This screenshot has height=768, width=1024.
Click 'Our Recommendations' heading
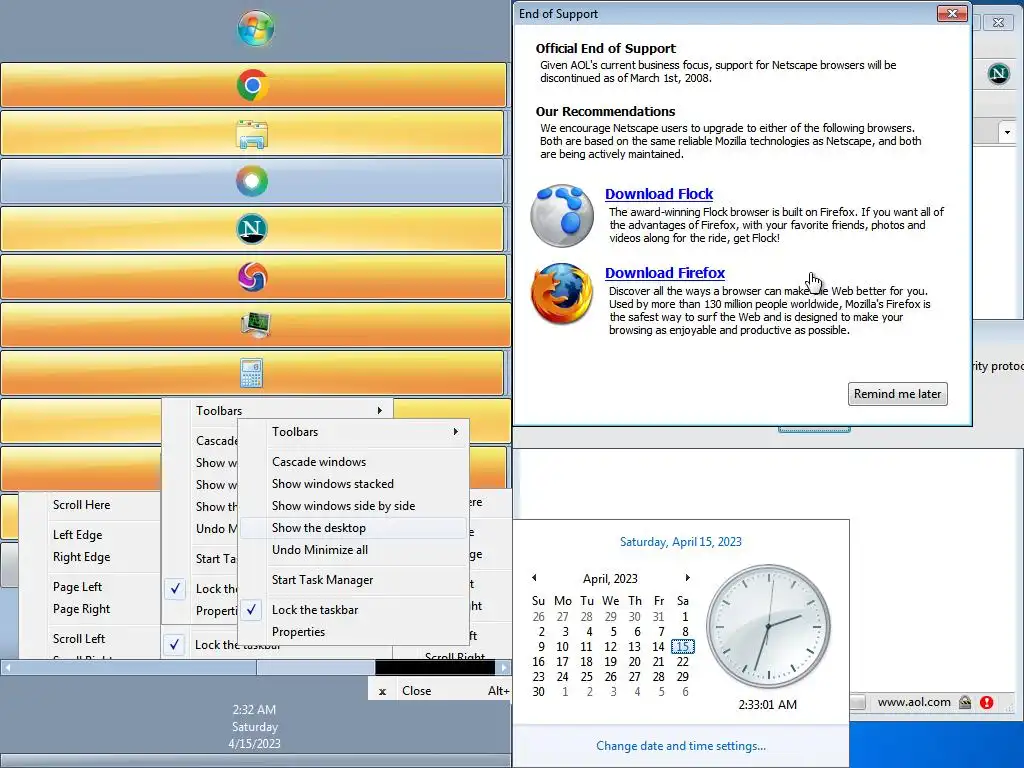(605, 112)
